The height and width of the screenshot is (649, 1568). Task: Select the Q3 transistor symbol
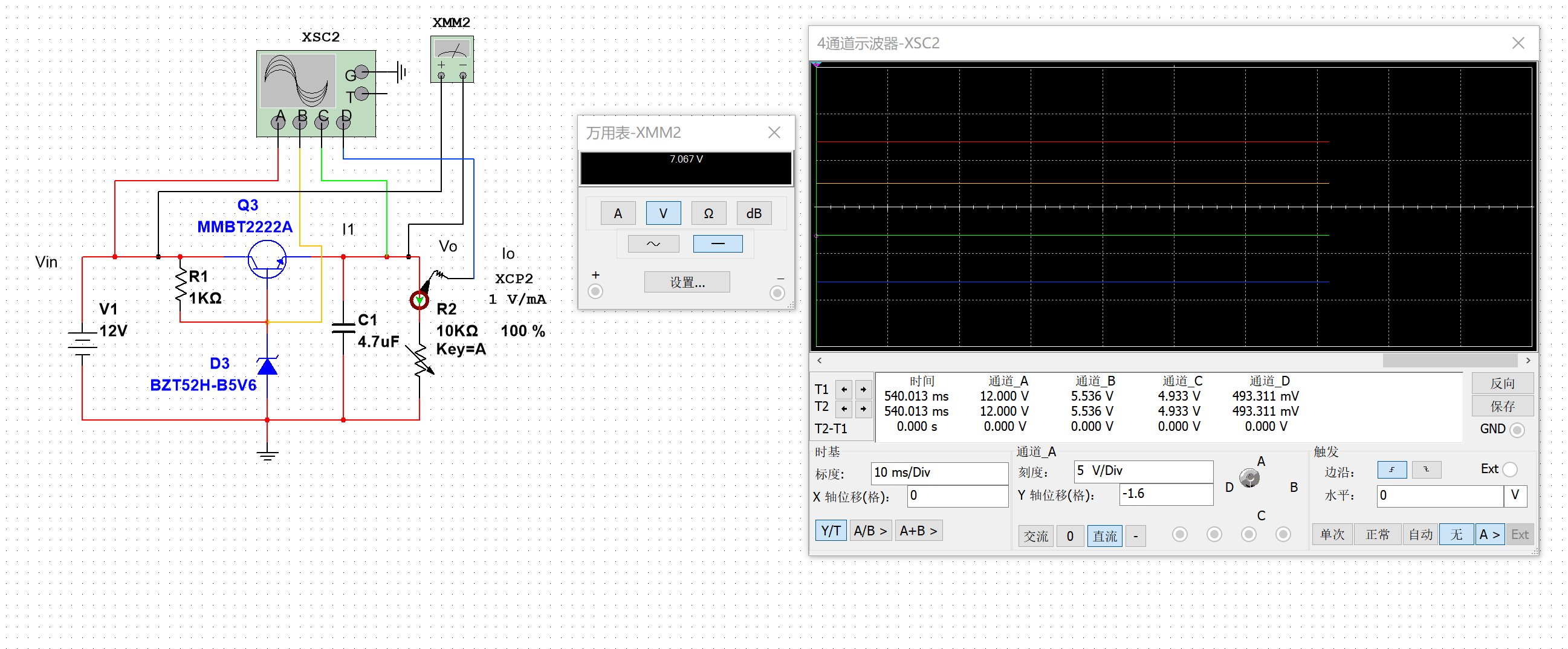(267, 259)
